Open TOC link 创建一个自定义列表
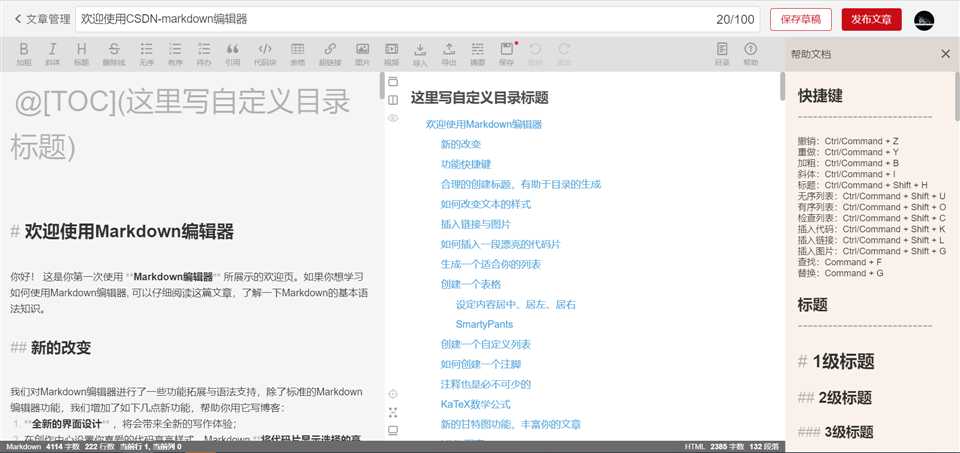960x453 pixels. [x=486, y=345]
